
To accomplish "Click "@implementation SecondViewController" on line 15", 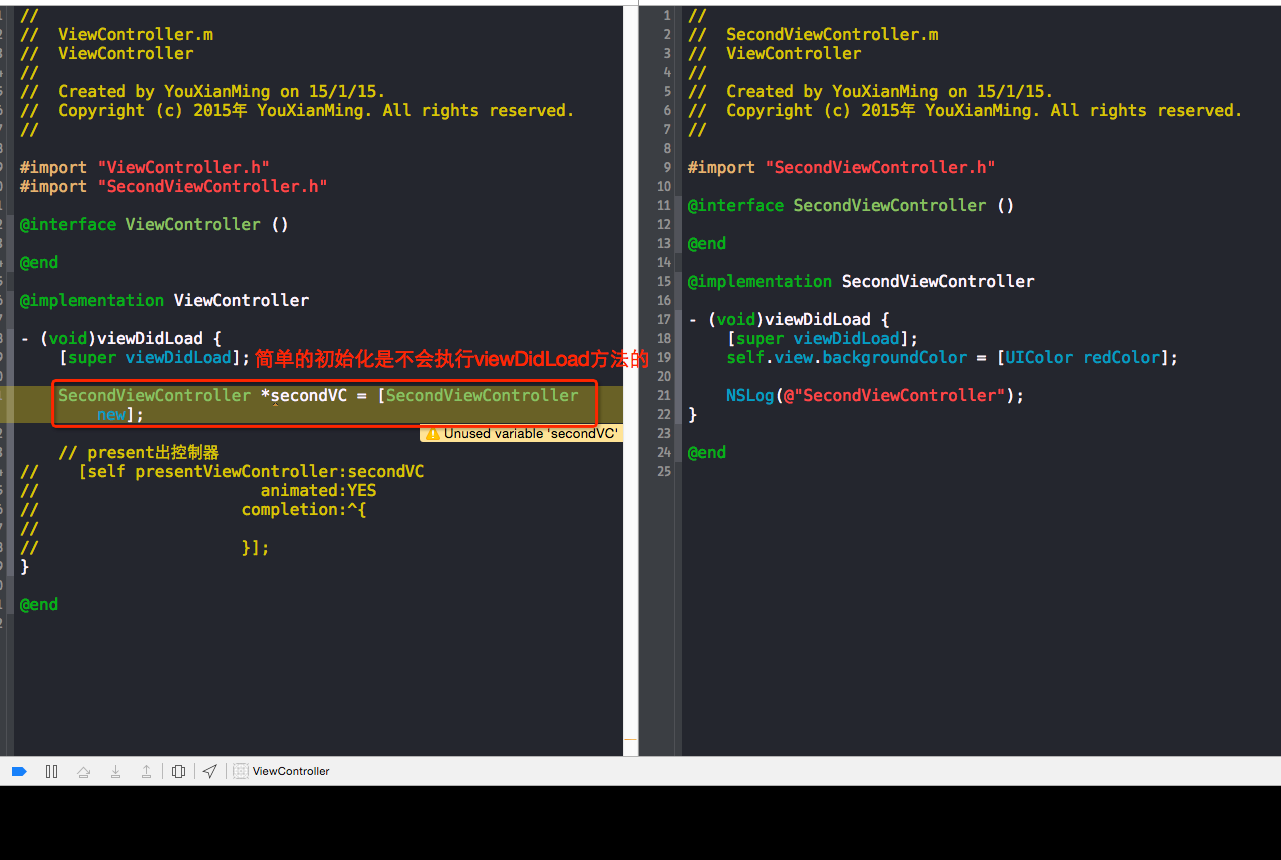I will point(861,281).
